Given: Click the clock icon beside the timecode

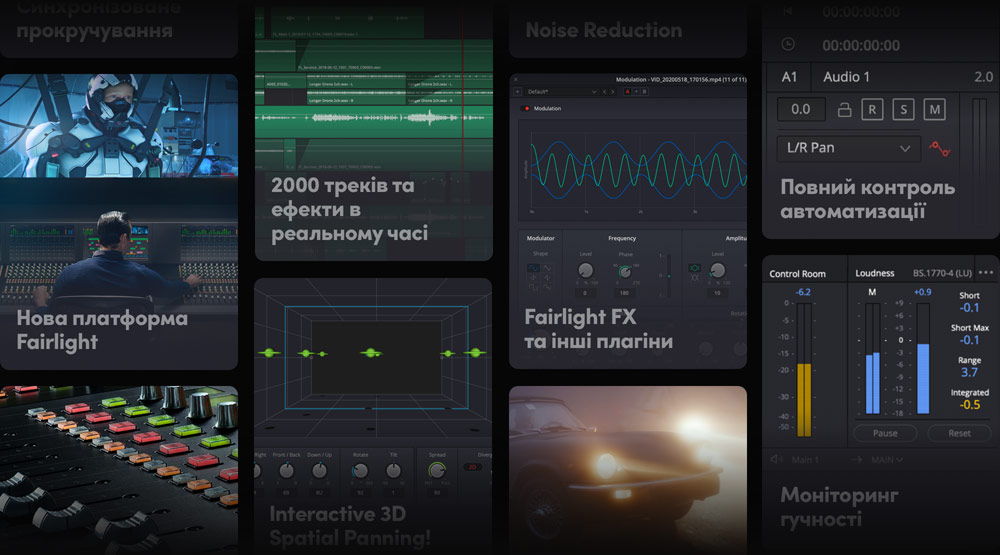Looking at the screenshot, I should point(788,45).
